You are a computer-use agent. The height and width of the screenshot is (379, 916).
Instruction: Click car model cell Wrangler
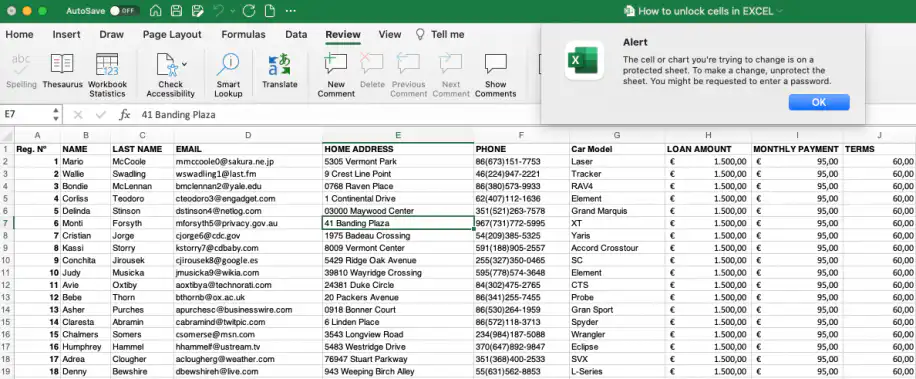tap(617, 334)
